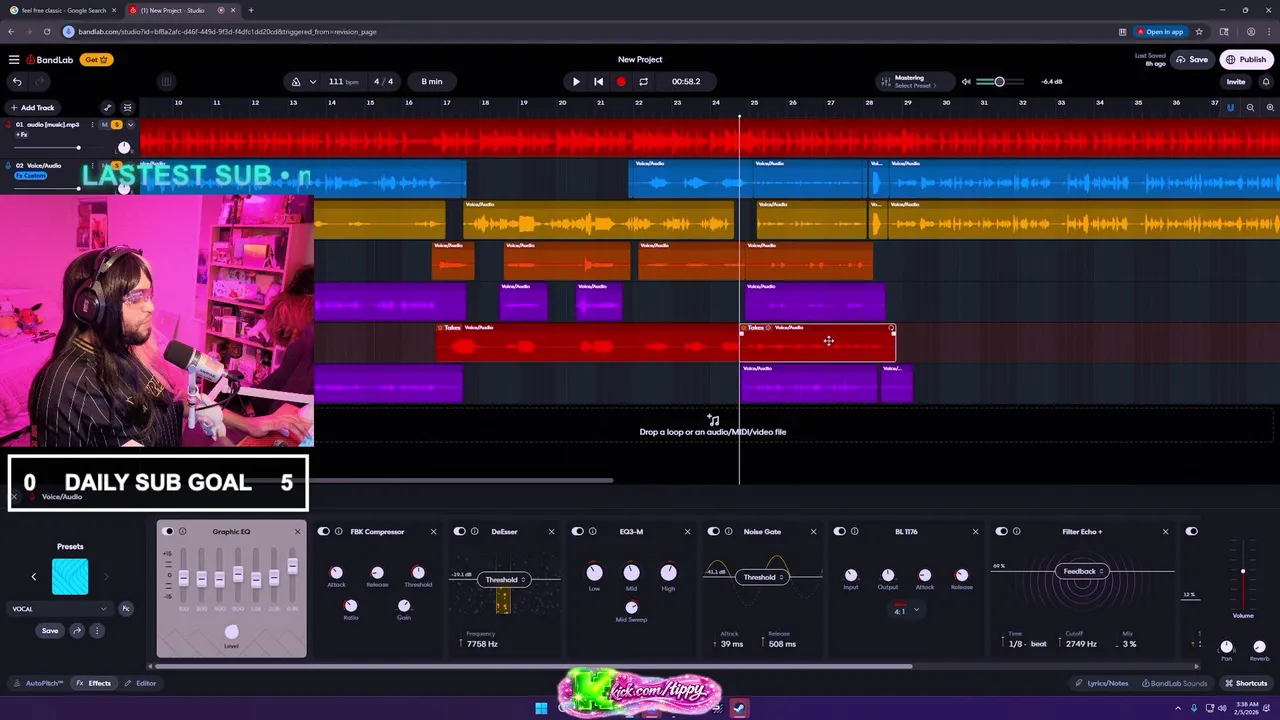Save the current preset
This screenshot has height=720, width=1280.
coord(50,631)
